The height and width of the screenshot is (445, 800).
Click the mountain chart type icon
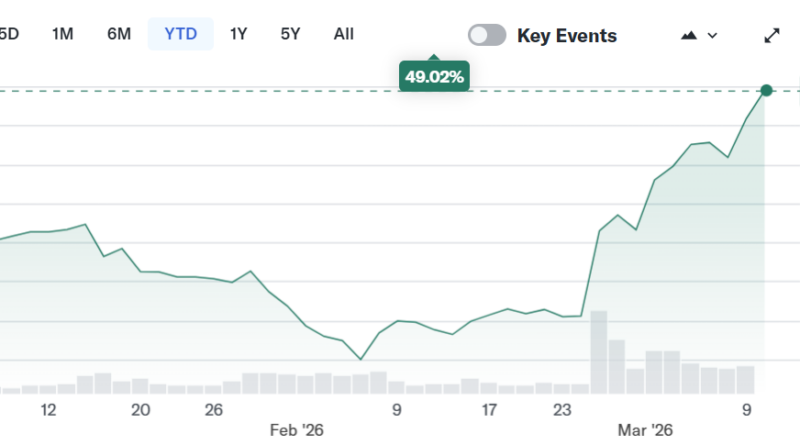click(688, 35)
